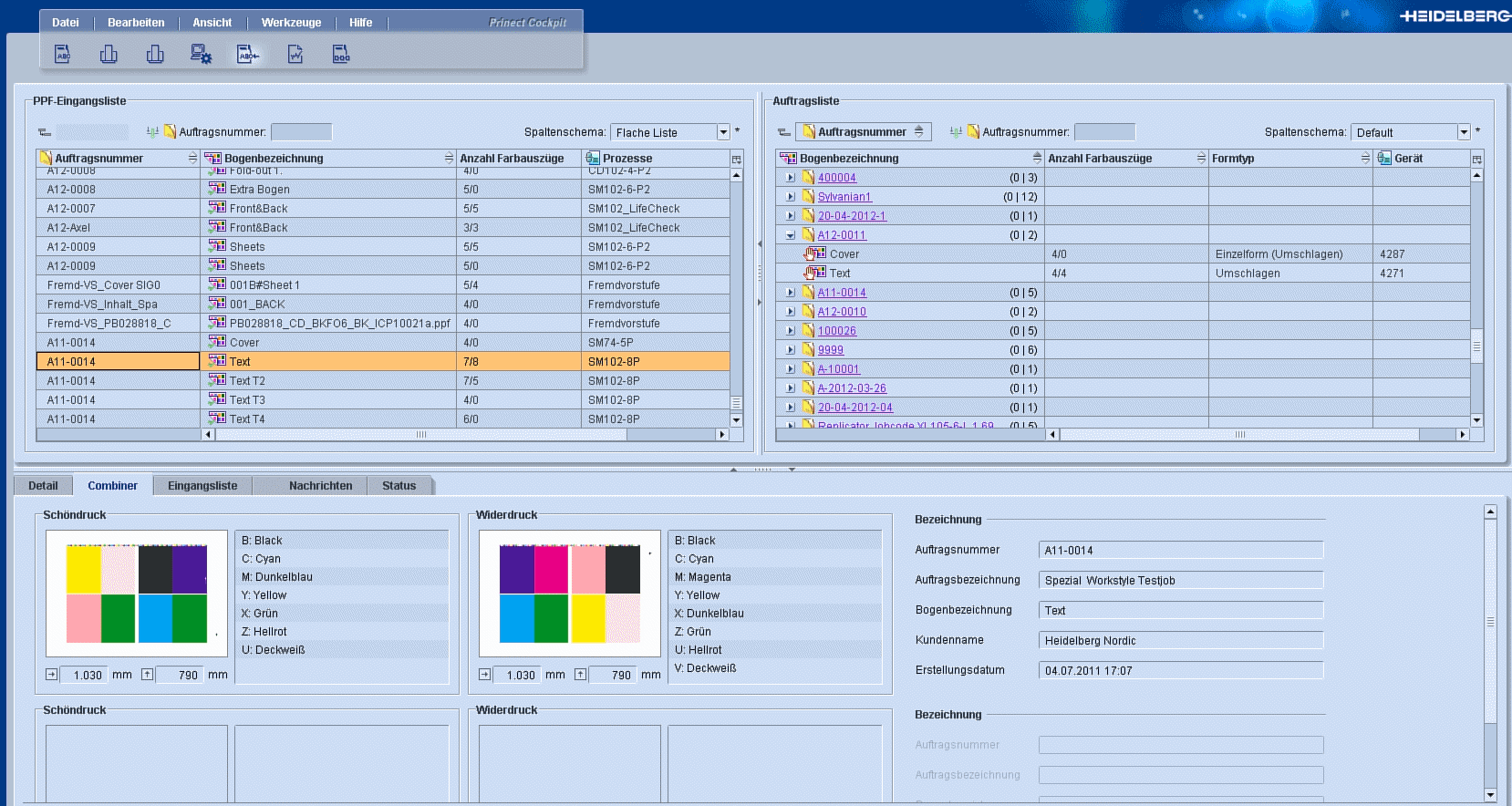Open column chooser icon in Auftragsliste header
This screenshot has height=806, width=1512.
click(x=1476, y=159)
